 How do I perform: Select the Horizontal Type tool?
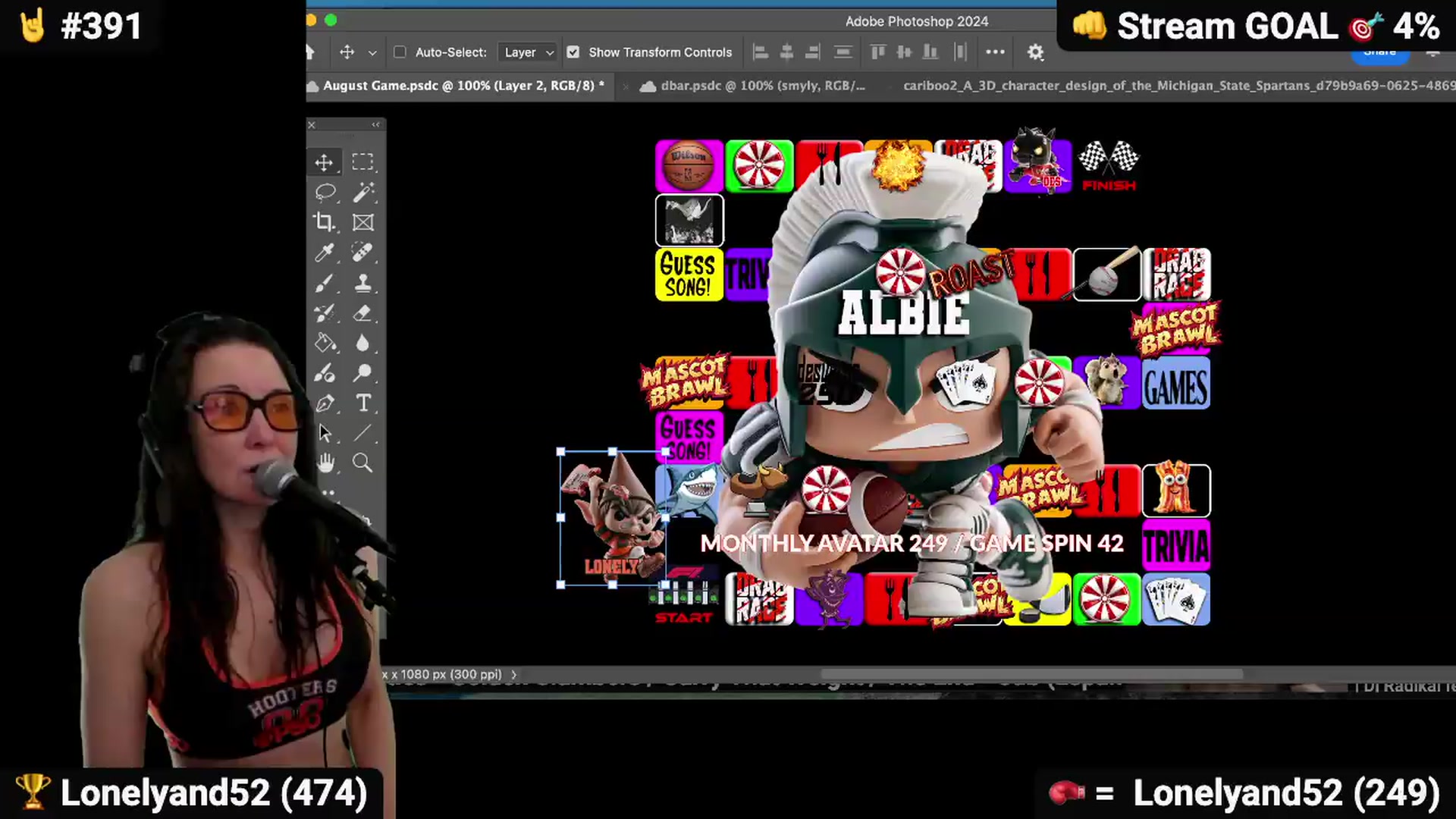(362, 403)
